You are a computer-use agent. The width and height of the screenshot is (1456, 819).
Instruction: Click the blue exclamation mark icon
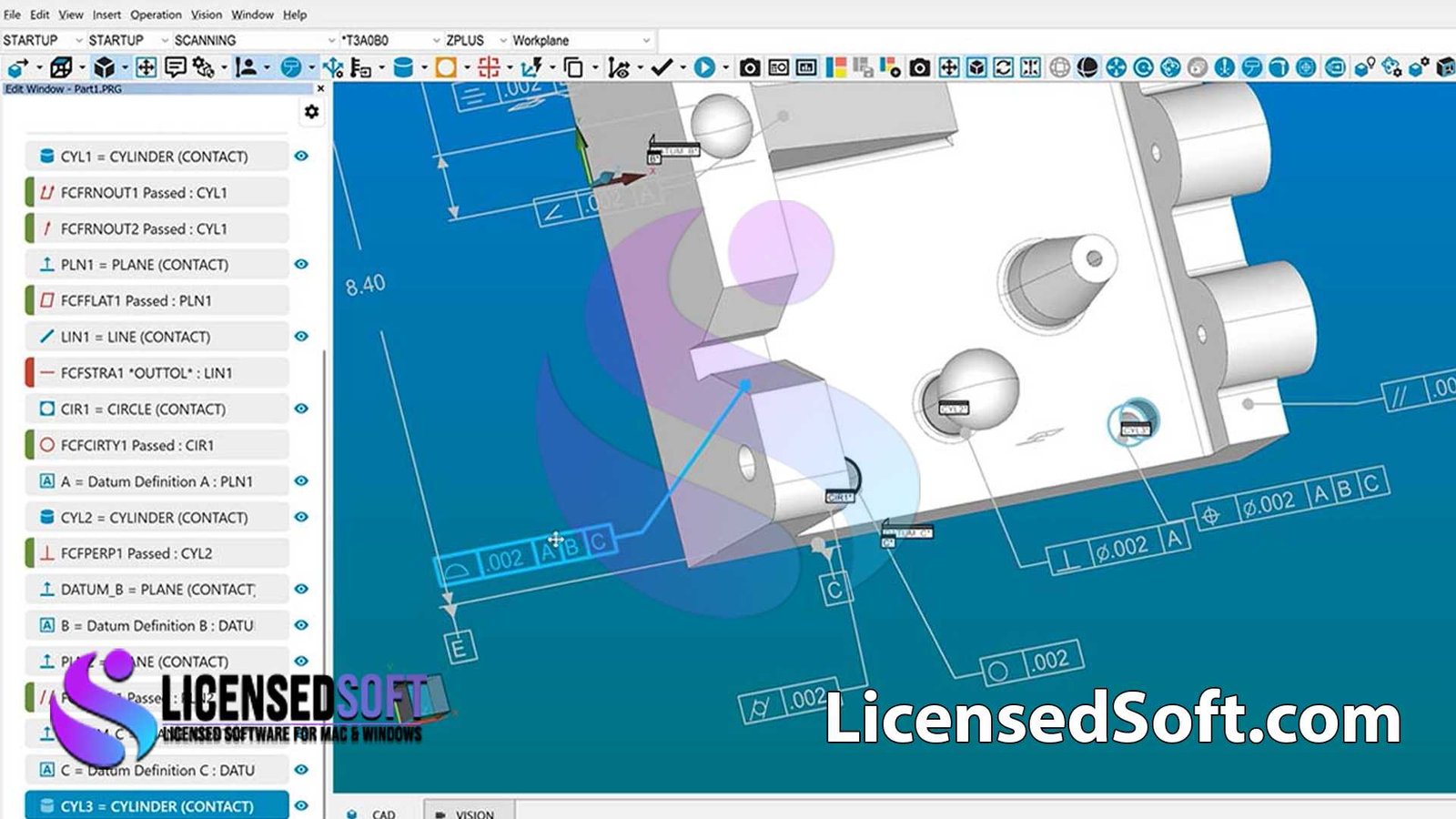click(x=1224, y=67)
